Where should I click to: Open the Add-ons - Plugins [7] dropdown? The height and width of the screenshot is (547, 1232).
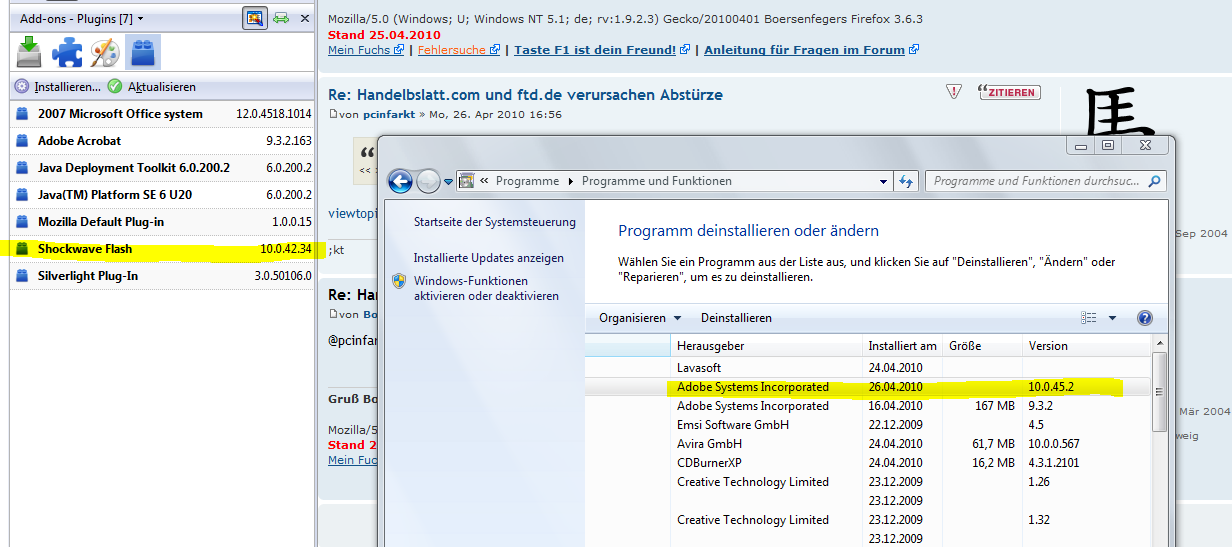81,18
